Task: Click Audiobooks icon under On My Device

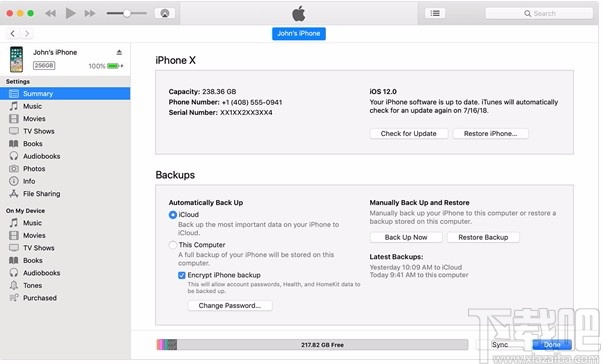Action: pyautogui.click(x=14, y=273)
